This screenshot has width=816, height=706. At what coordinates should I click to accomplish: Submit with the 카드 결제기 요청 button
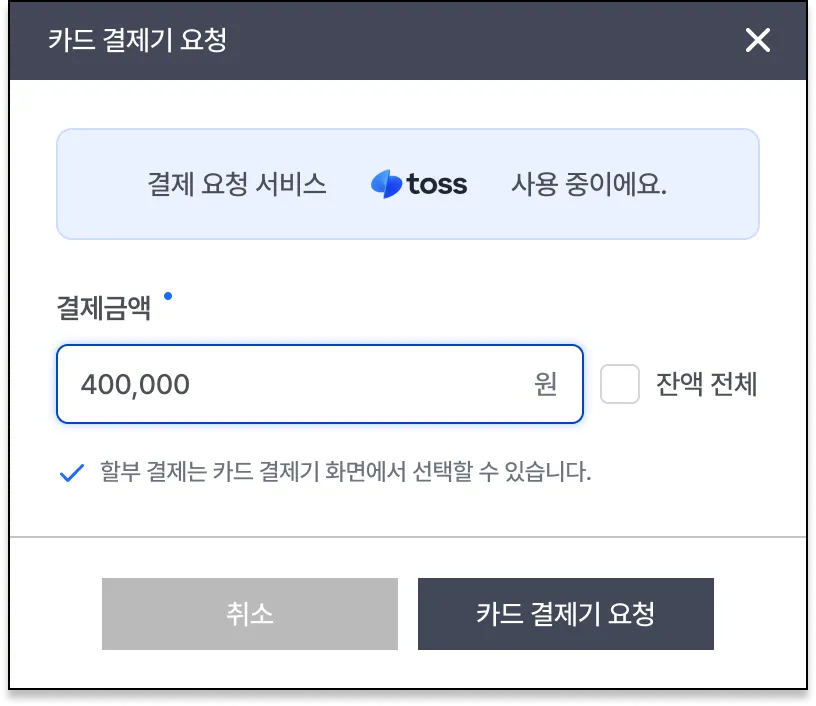565,613
